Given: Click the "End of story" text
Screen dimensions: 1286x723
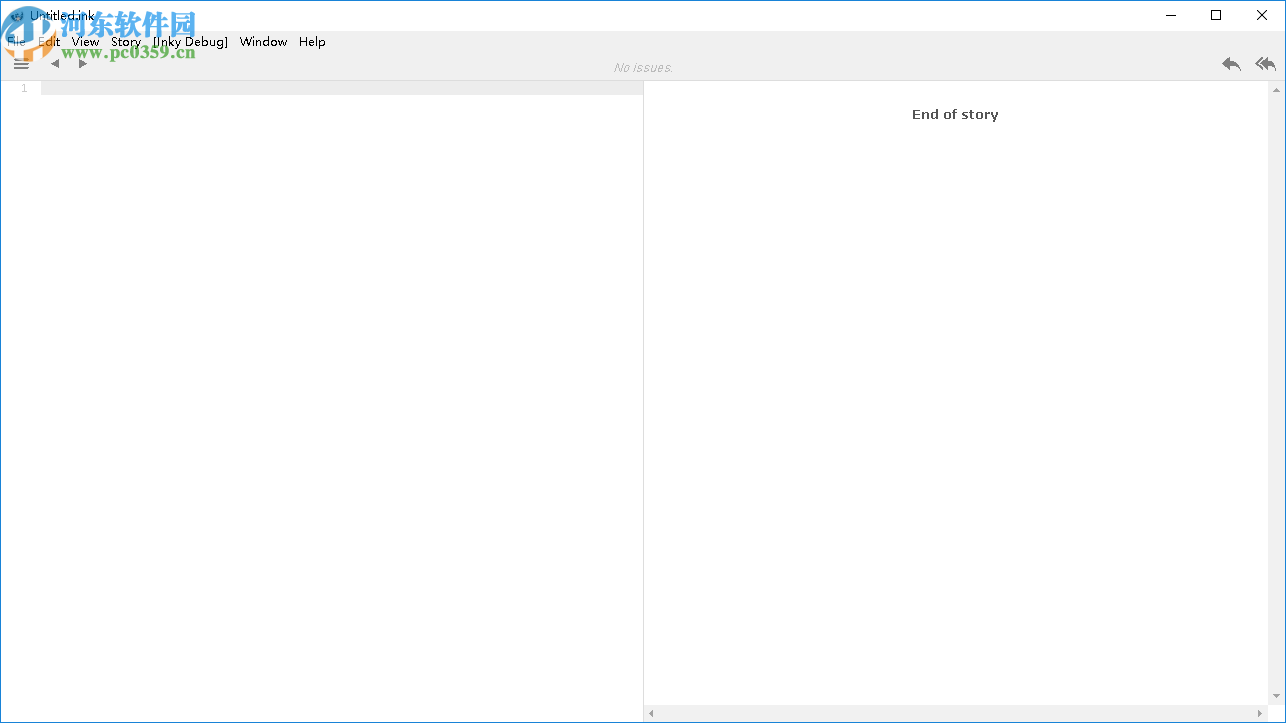Looking at the screenshot, I should click(x=955, y=114).
